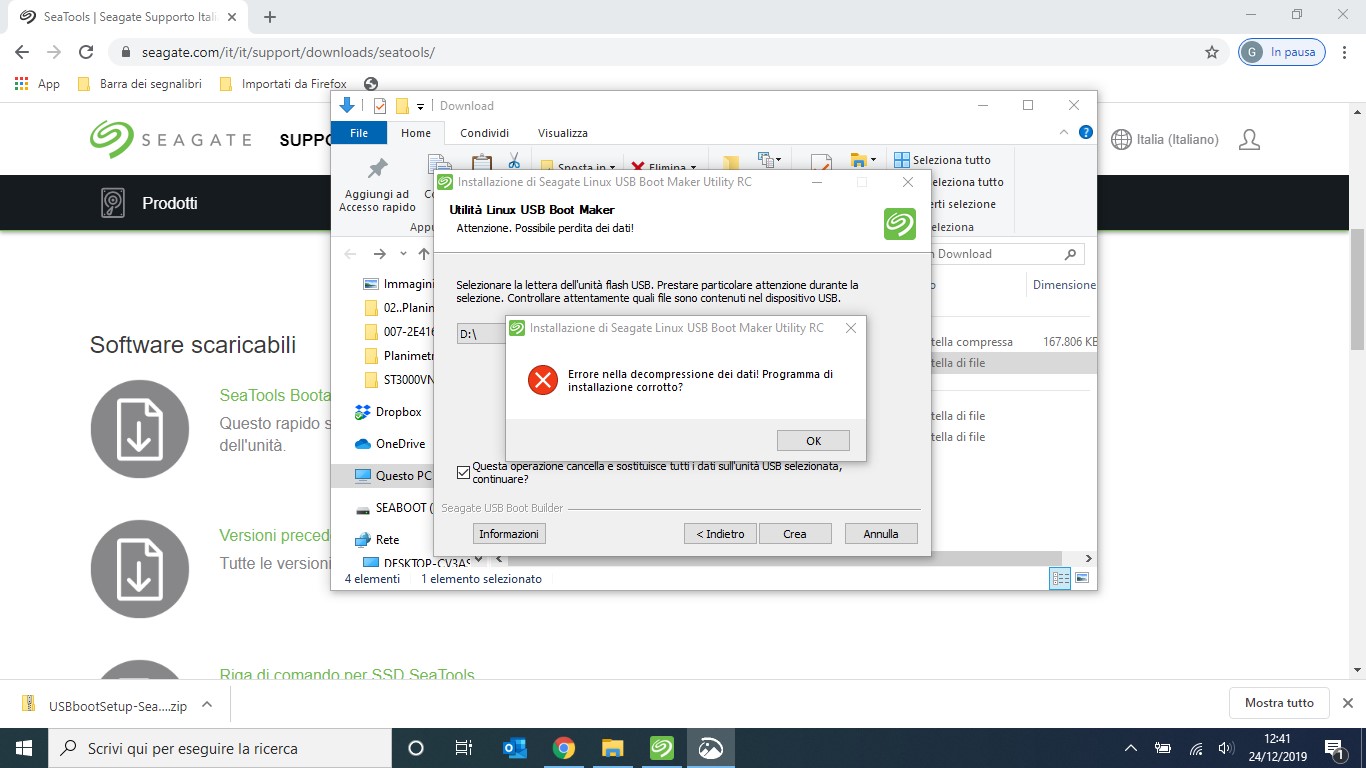Expand options for downloaded USBbootSetup zip

[x=207, y=704]
